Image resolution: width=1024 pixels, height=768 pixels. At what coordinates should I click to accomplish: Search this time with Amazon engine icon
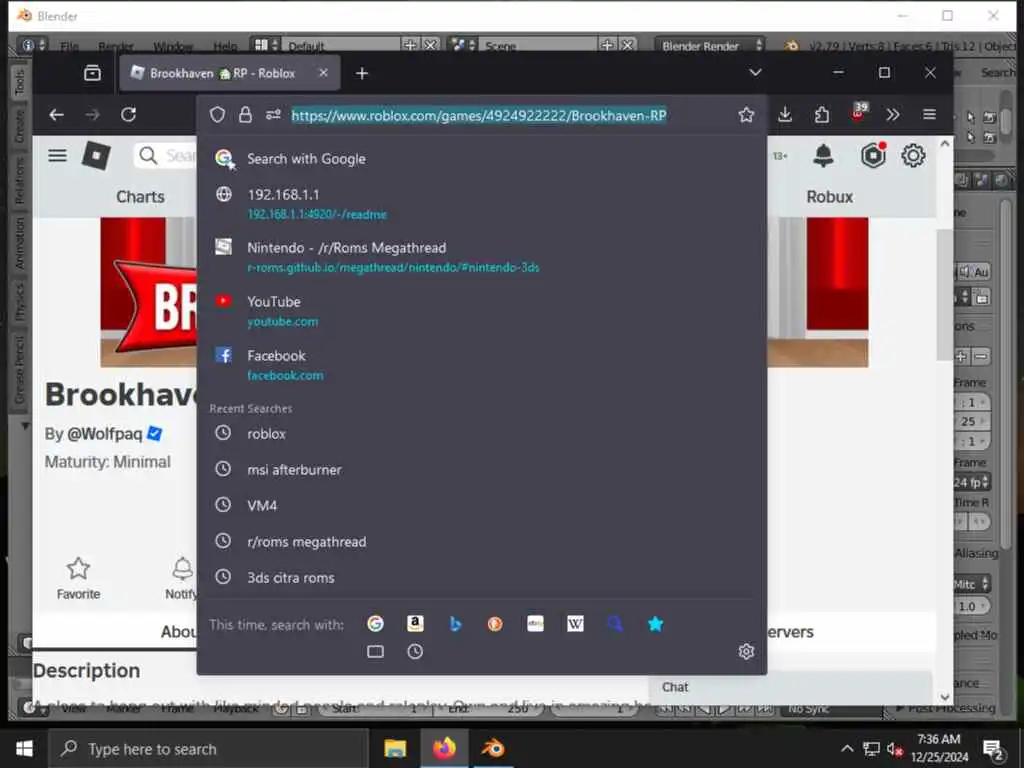pos(415,624)
